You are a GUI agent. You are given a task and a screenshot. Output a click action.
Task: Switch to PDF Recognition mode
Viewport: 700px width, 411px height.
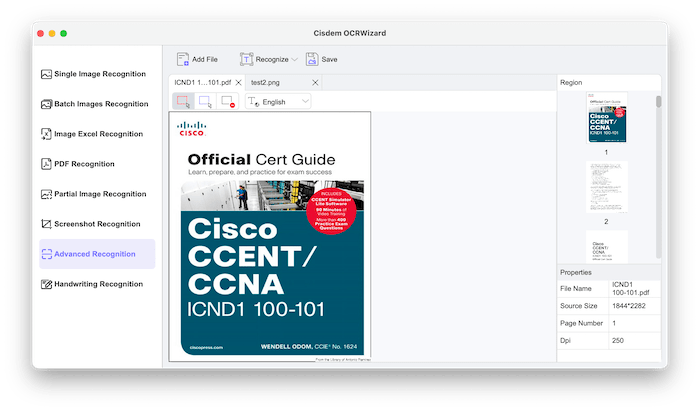pos(97,164)
